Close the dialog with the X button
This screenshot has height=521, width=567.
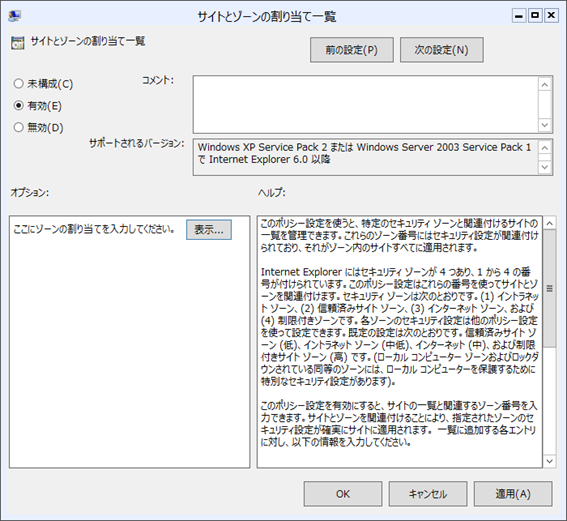(551, 16)
